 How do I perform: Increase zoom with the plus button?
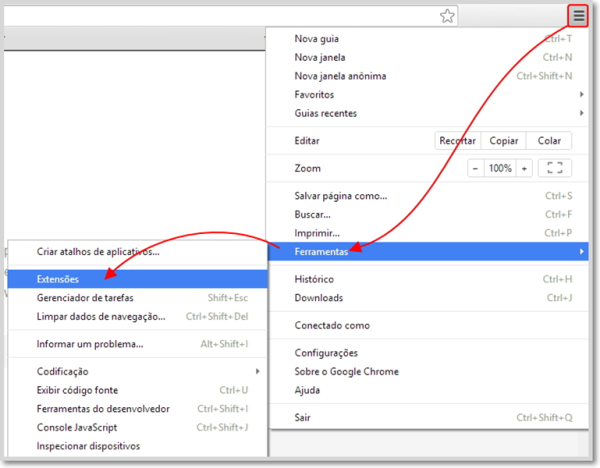click(x=524, y=168)
